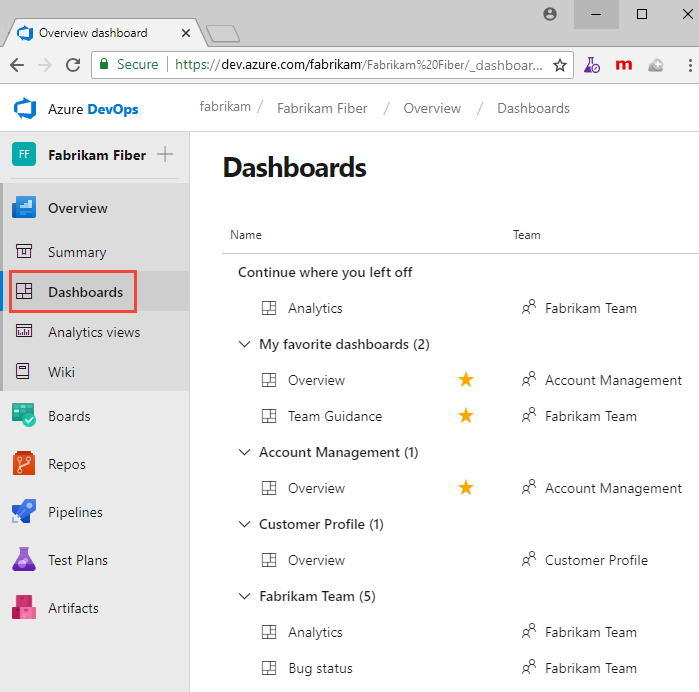
Task: Open Artifacts via its pink box icon
Action: [24, 607]
